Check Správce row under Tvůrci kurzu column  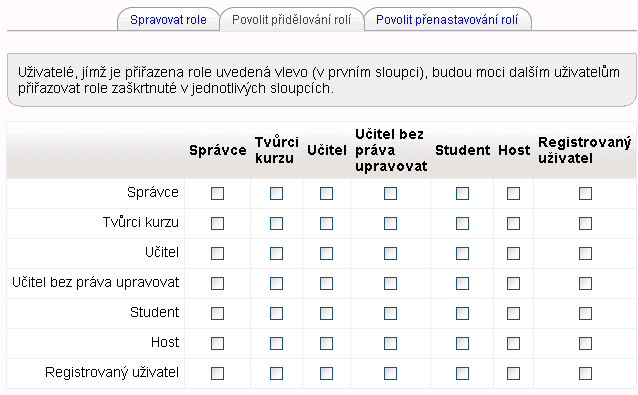pos(276,193)
